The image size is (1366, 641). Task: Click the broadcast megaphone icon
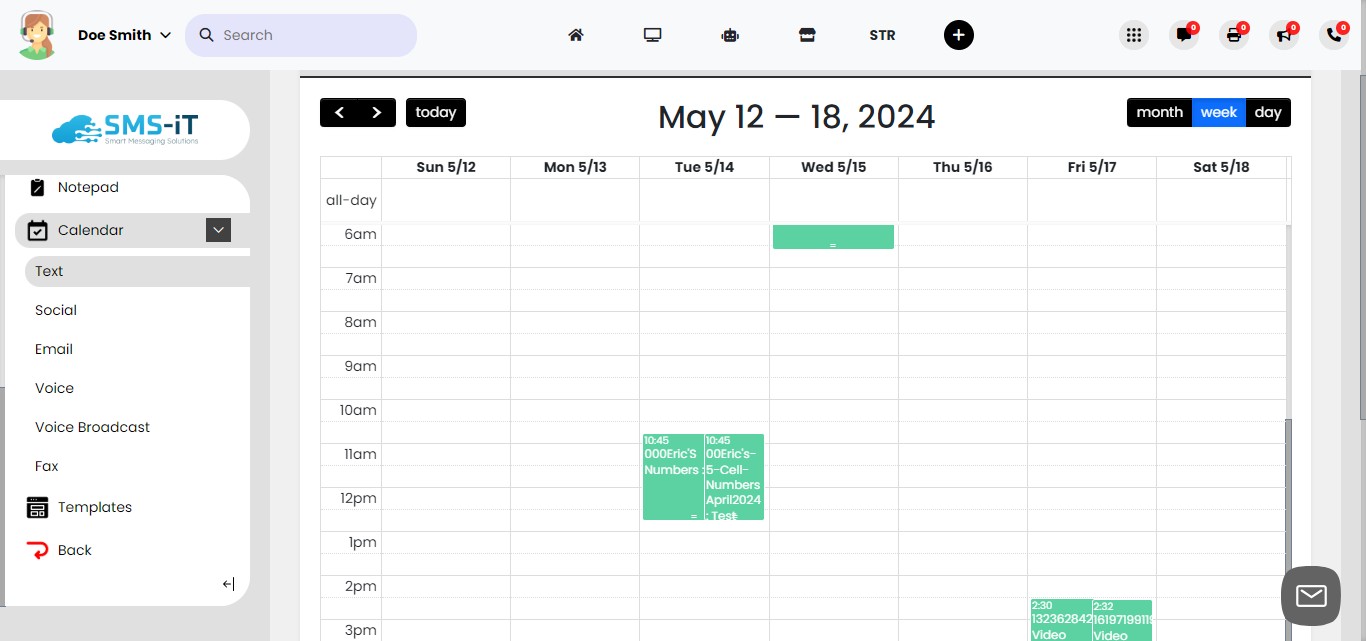pos(1283,35)
